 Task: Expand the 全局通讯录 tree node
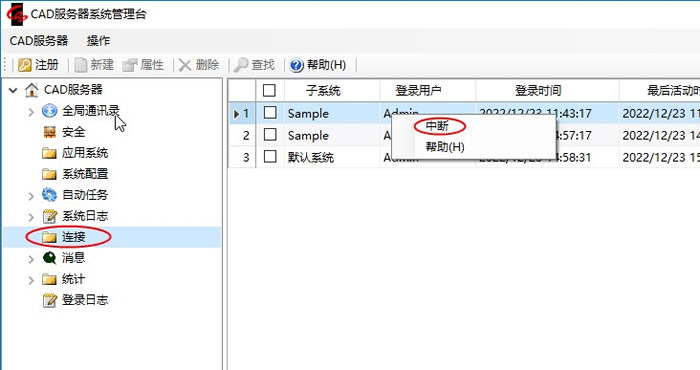click(x=31, y=112)
